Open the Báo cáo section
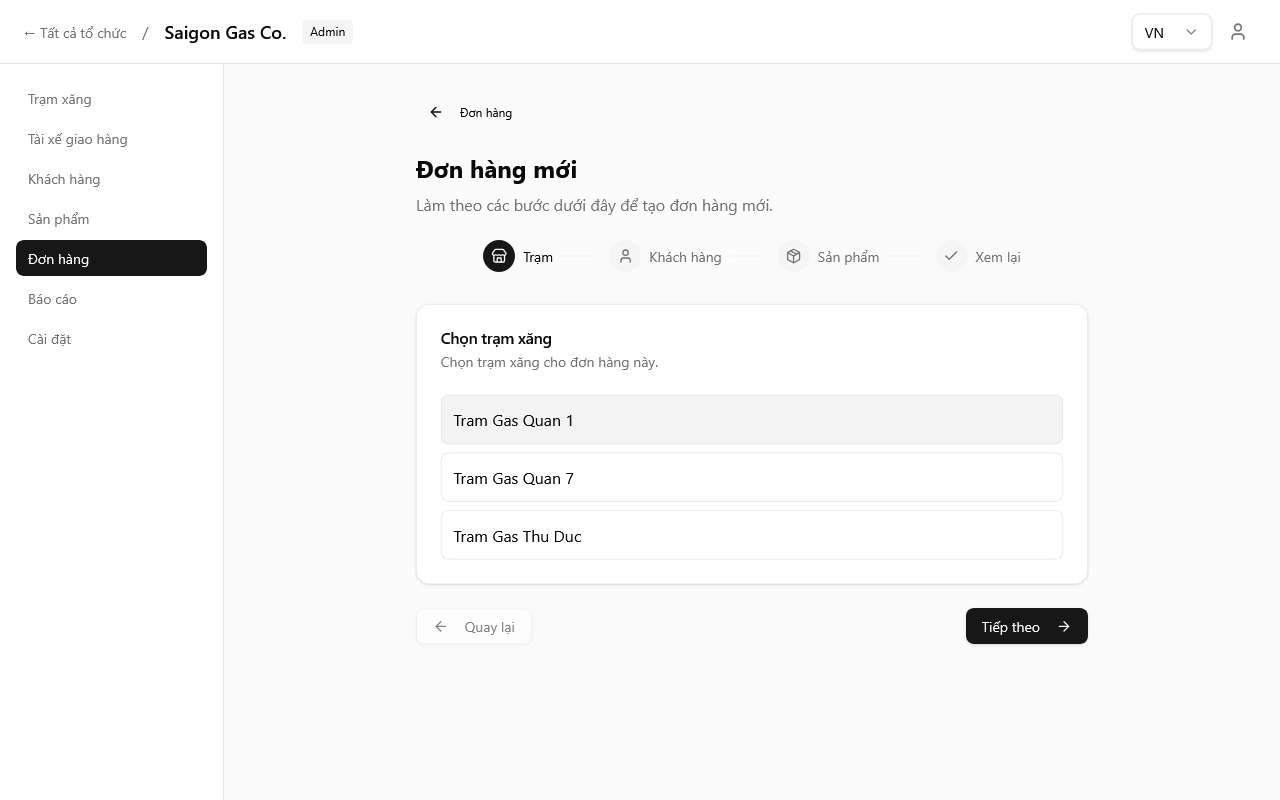The height and width of the screenshot is (800, 1280). pyautogui.click(x=52, y=299)
